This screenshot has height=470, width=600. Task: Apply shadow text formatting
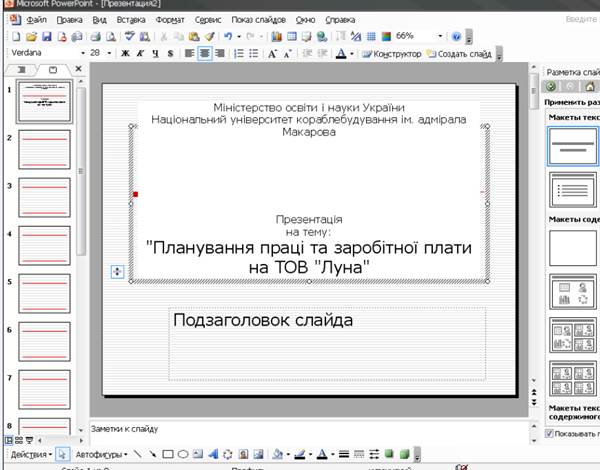170,54
